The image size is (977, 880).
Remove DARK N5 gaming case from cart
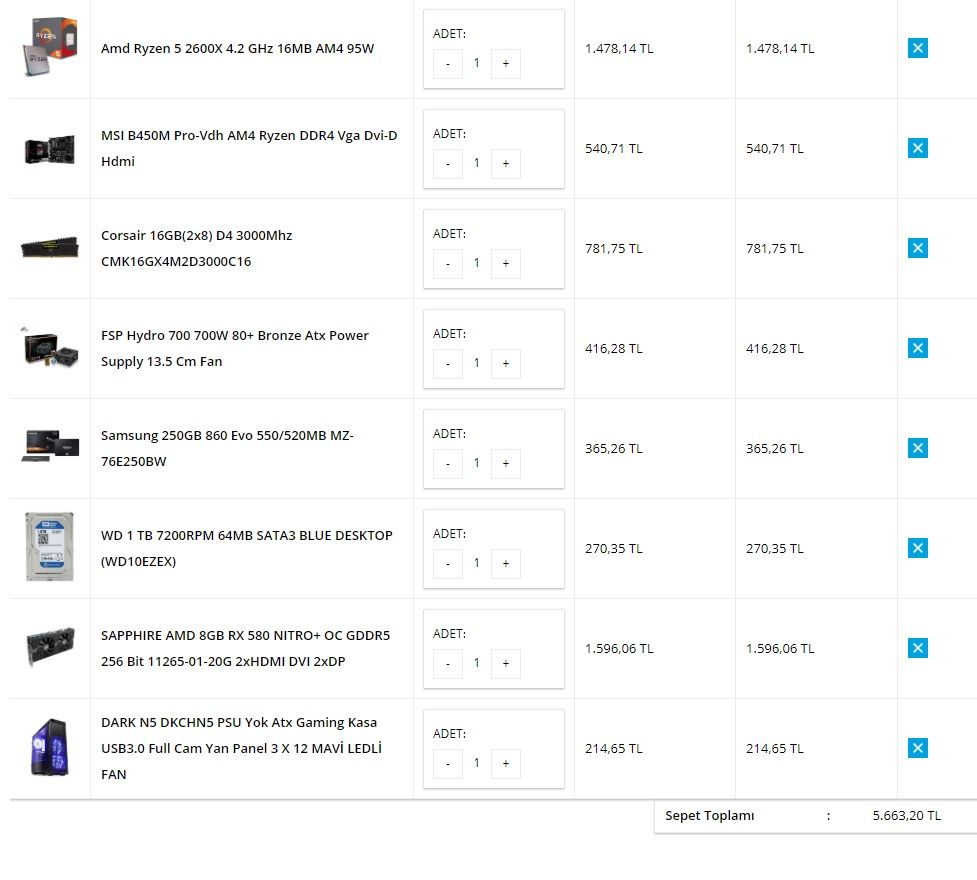point(917,748)
